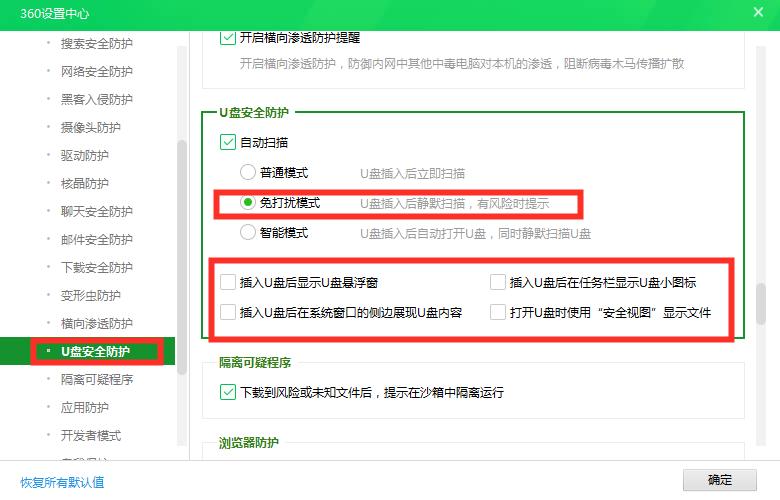Open 下载安全防护 settings
The width and height of the screenshot is (780, 500).
coord(97,267)
